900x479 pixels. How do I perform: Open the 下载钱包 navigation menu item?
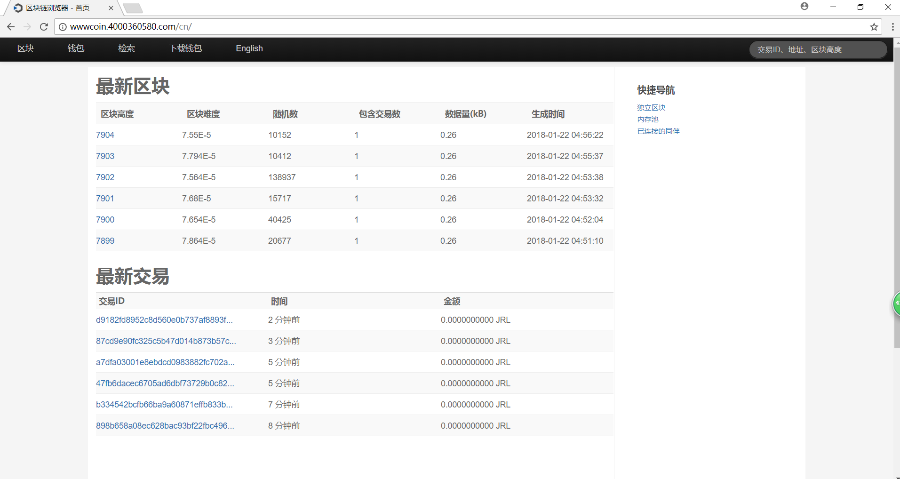click(x=186, y=49)
